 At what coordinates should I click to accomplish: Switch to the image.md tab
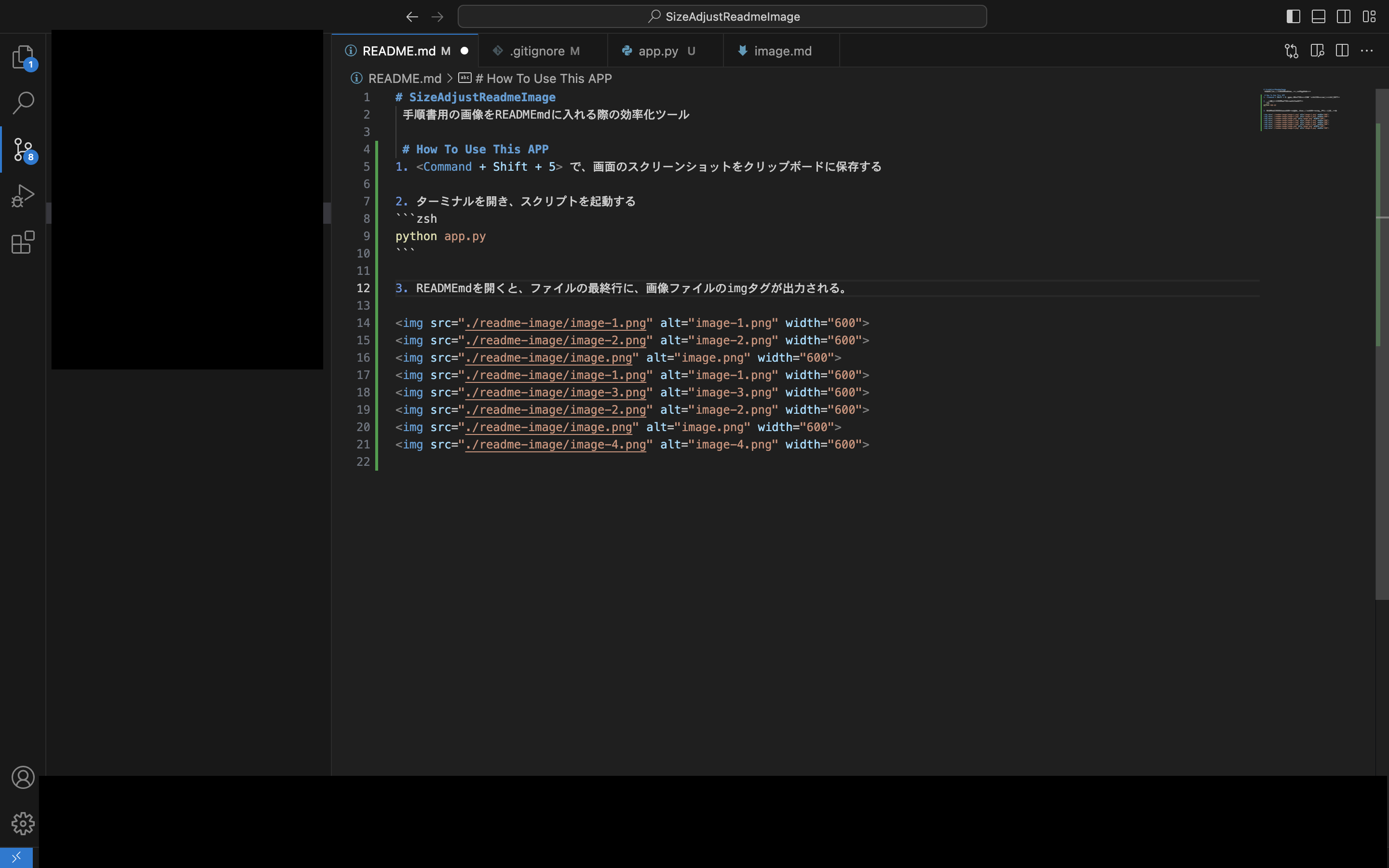tap(782, 51)
